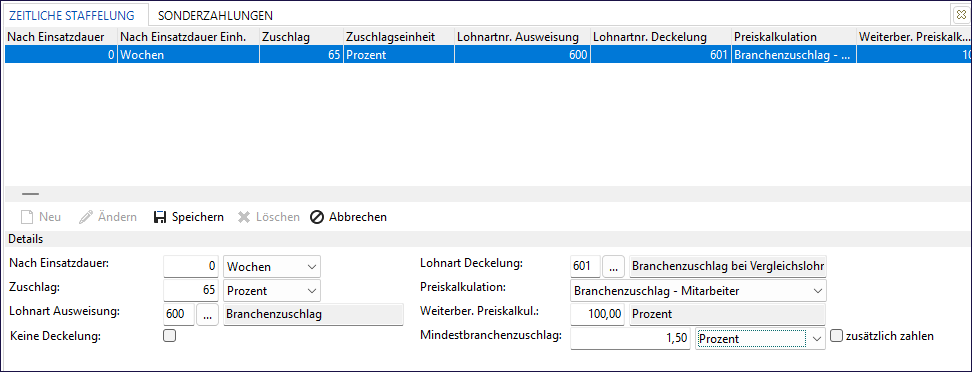Image resolution: width=972 pixels, height=372 pixels.
Task: Click the Branchenzuschlag bei Vergleichslohn description
Action: coord(728,267)
